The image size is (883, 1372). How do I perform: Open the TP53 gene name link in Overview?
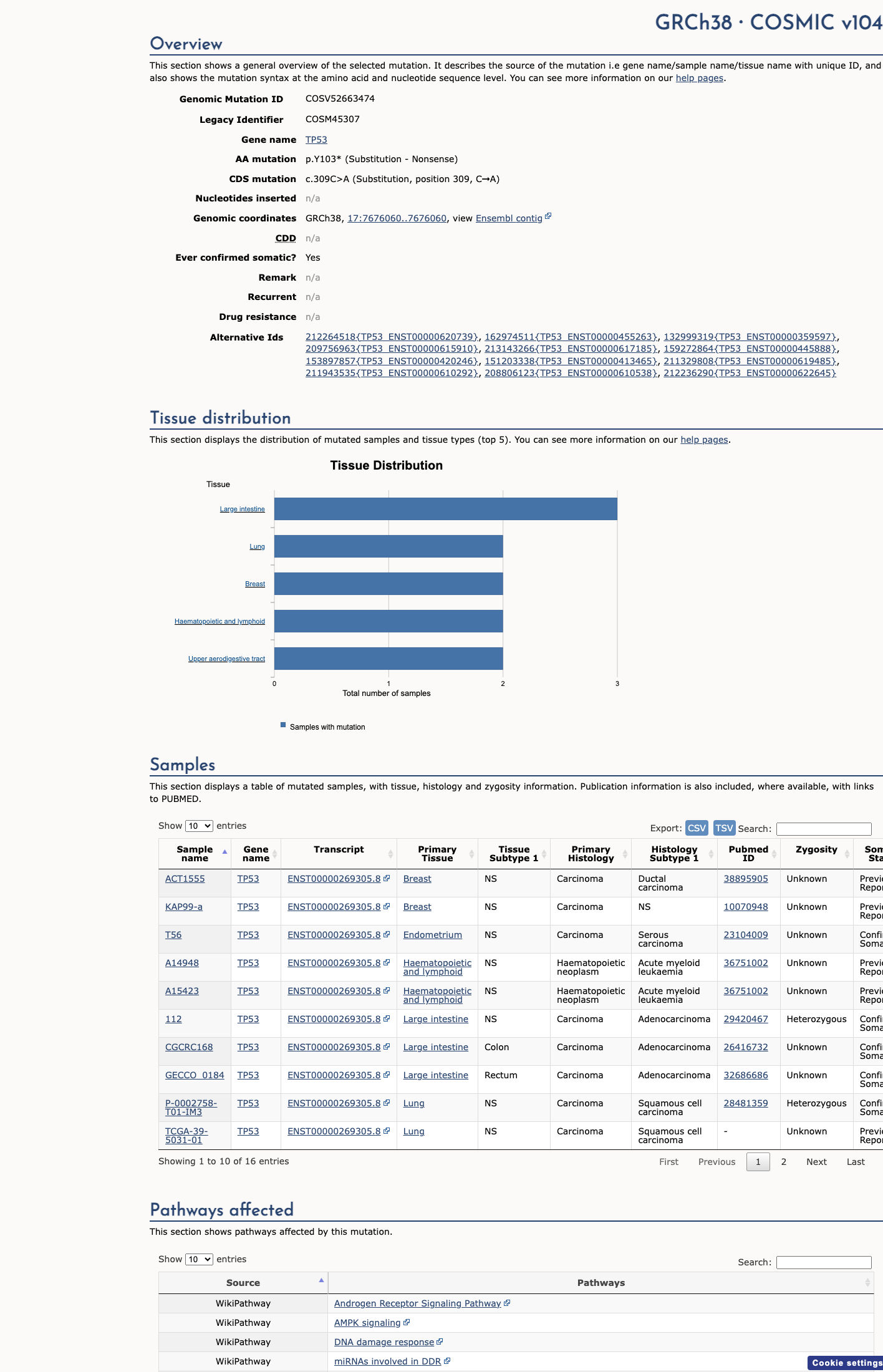pos(316,140)
